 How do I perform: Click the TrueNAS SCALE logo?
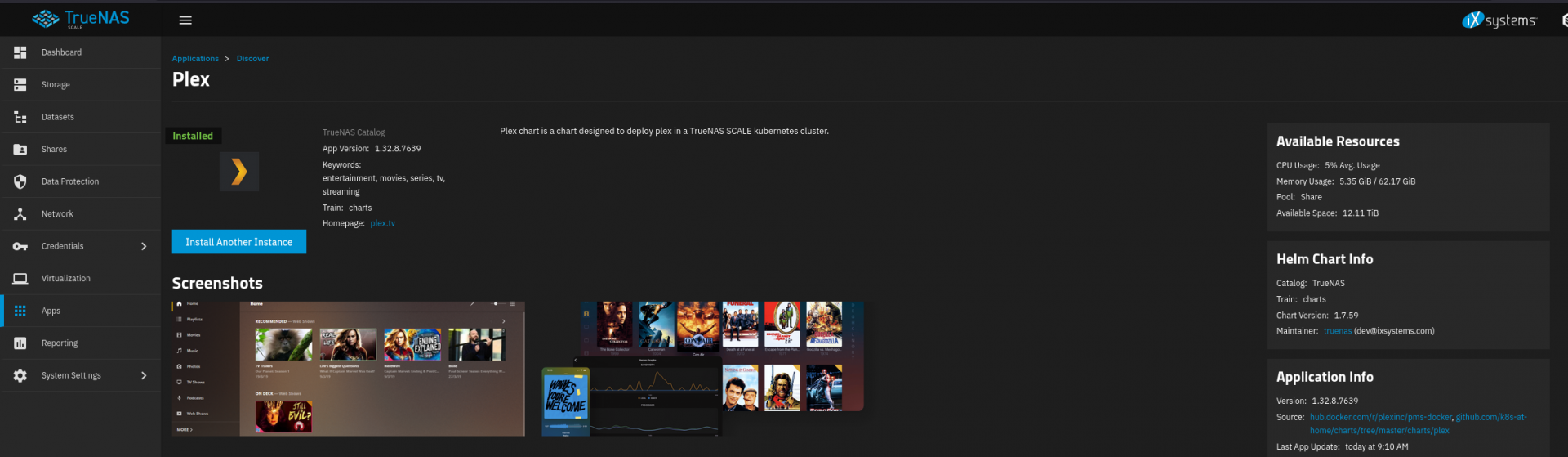click(x=81, y=19)
